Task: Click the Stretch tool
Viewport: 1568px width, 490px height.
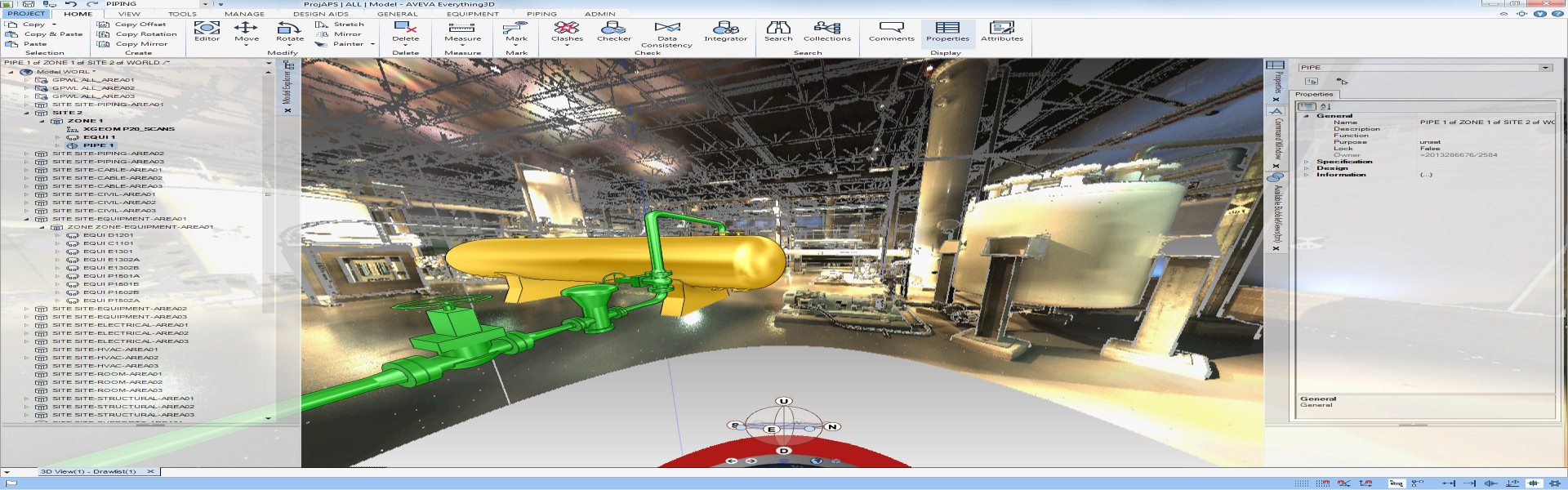Action: 340,24
